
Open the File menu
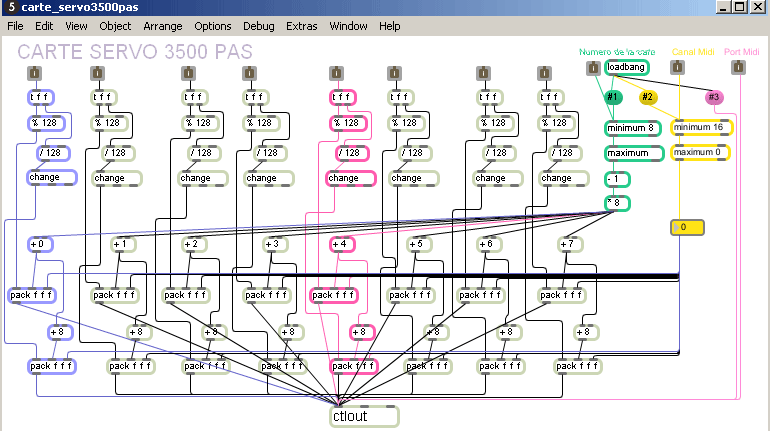pyautogui.click(x=17, y=25)
